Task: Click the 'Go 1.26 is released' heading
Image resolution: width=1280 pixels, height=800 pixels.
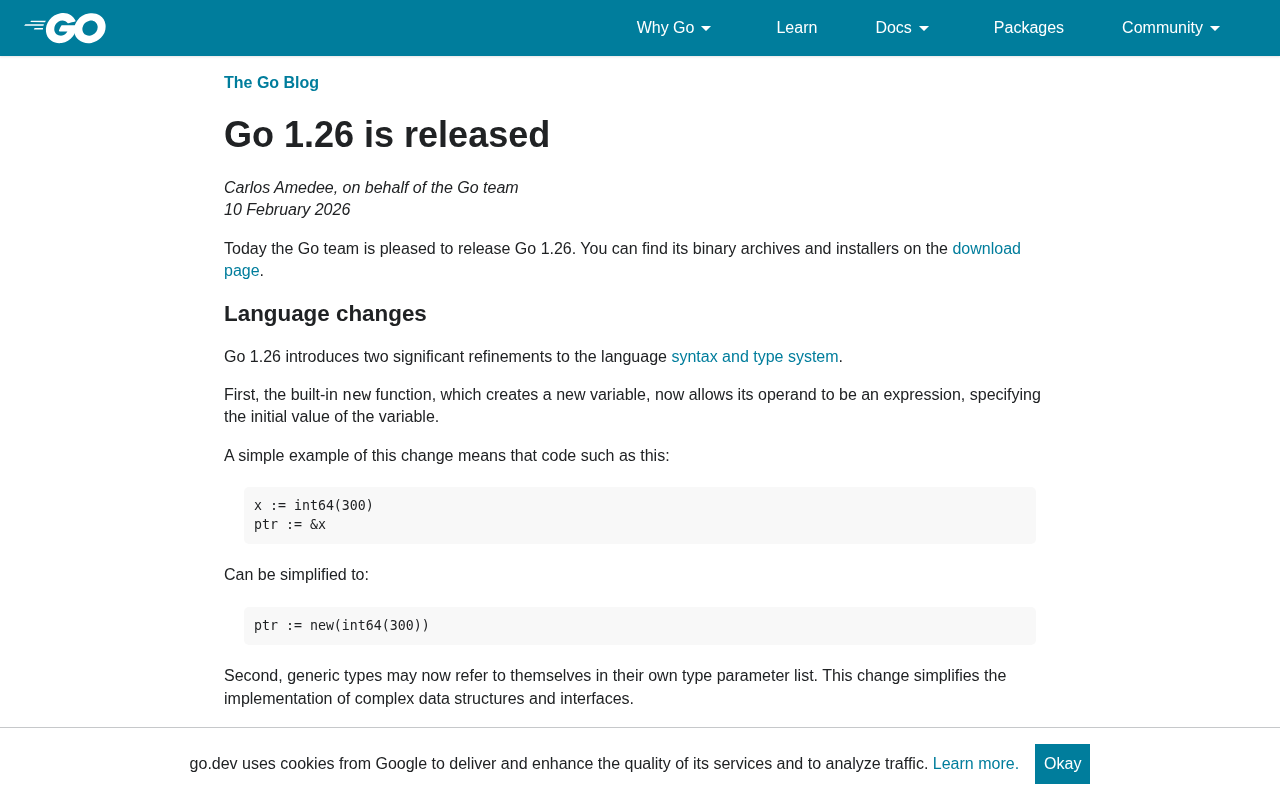Action: tap(387, 135)
